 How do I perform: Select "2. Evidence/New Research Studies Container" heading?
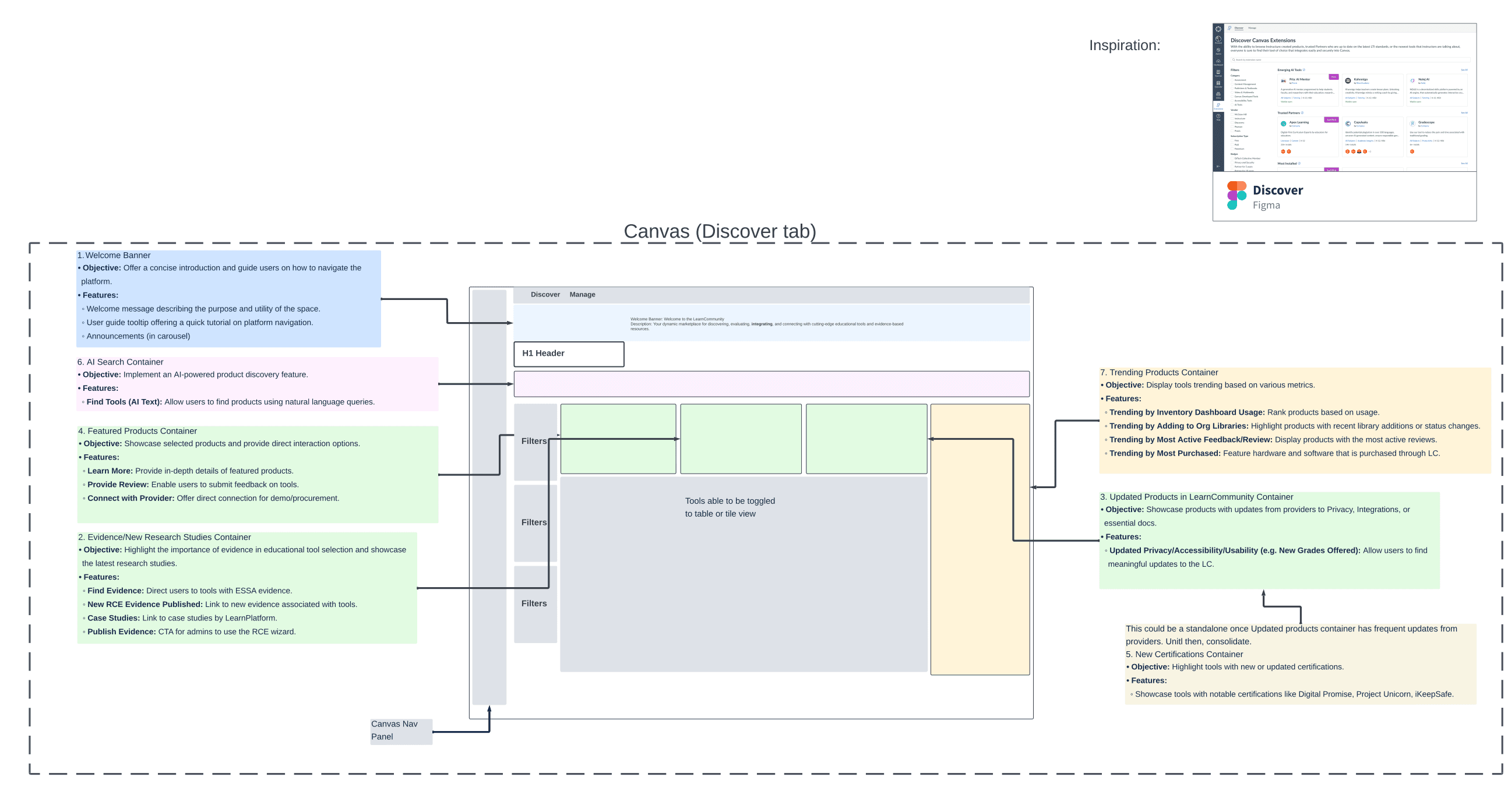click(x=164, y=537)
